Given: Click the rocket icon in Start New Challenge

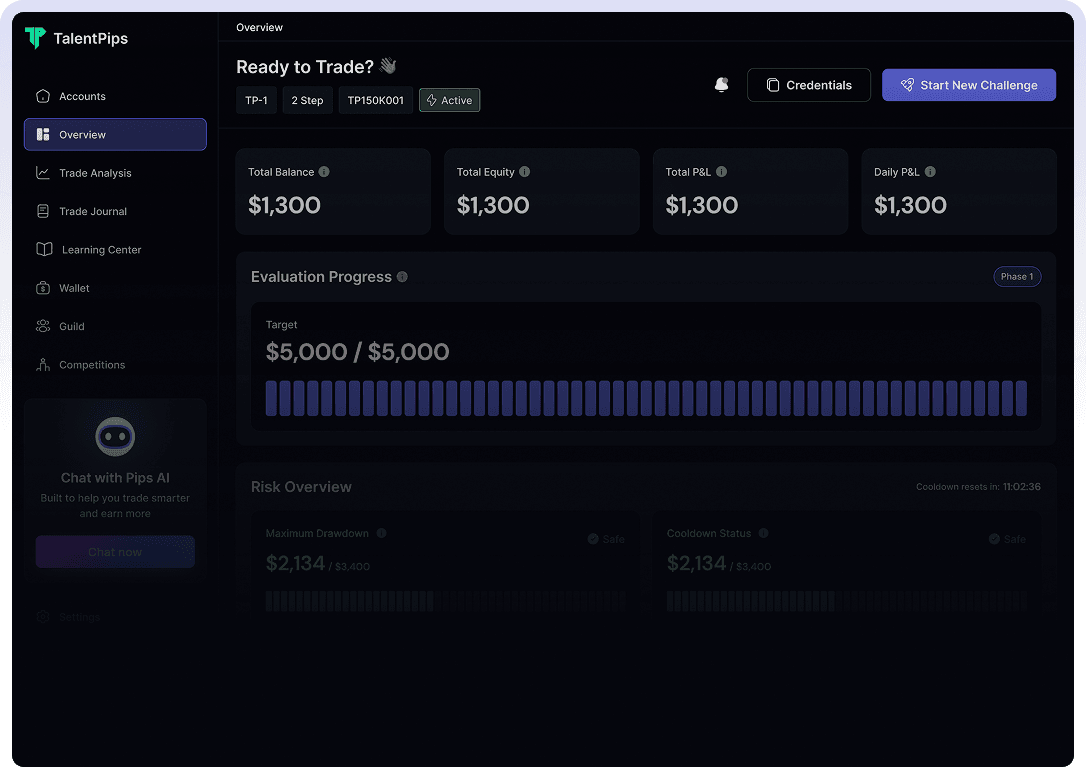Looking at the screenshot, I should click(x=907, y=85).
